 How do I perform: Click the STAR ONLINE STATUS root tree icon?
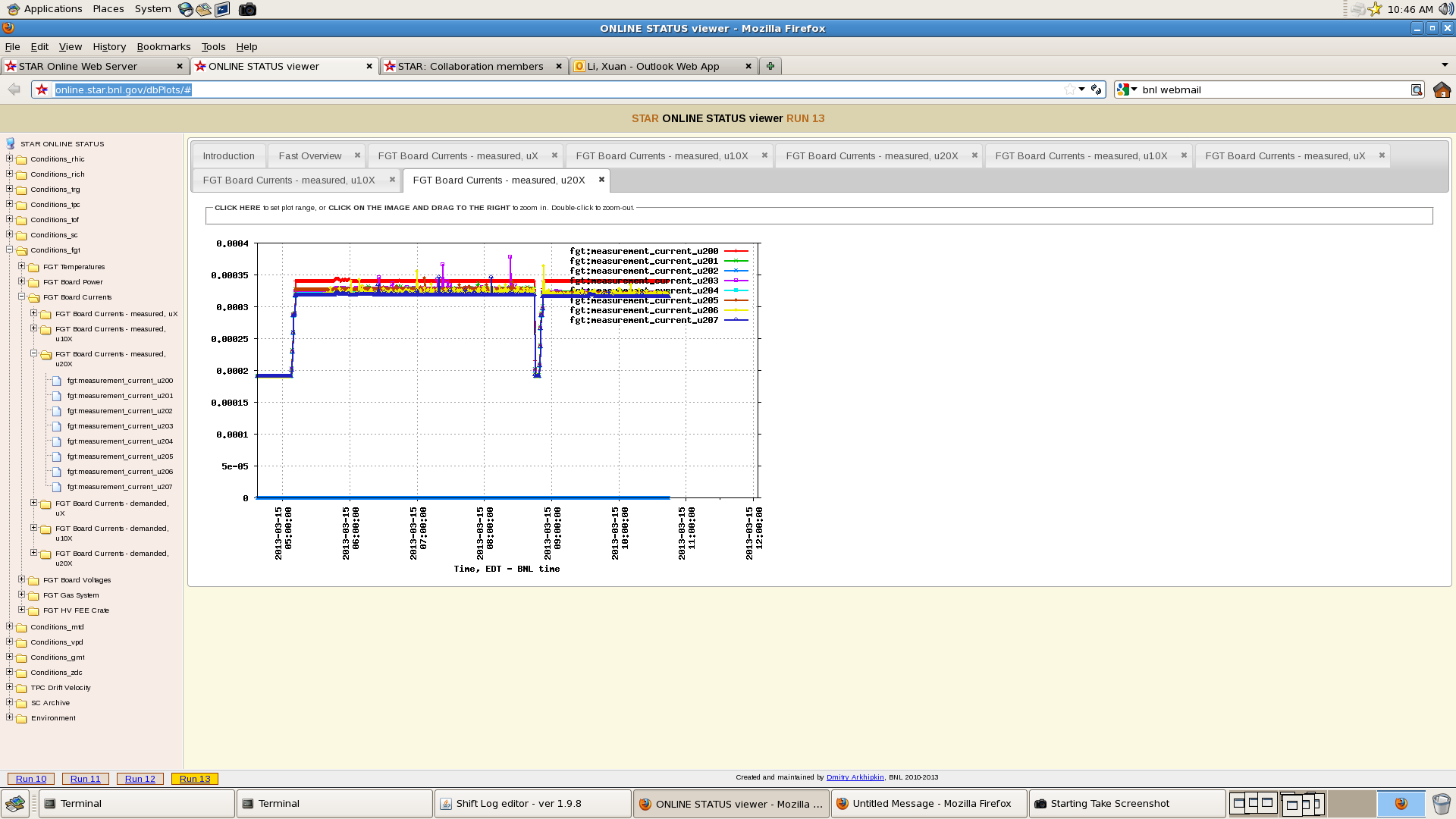point(11,143)
